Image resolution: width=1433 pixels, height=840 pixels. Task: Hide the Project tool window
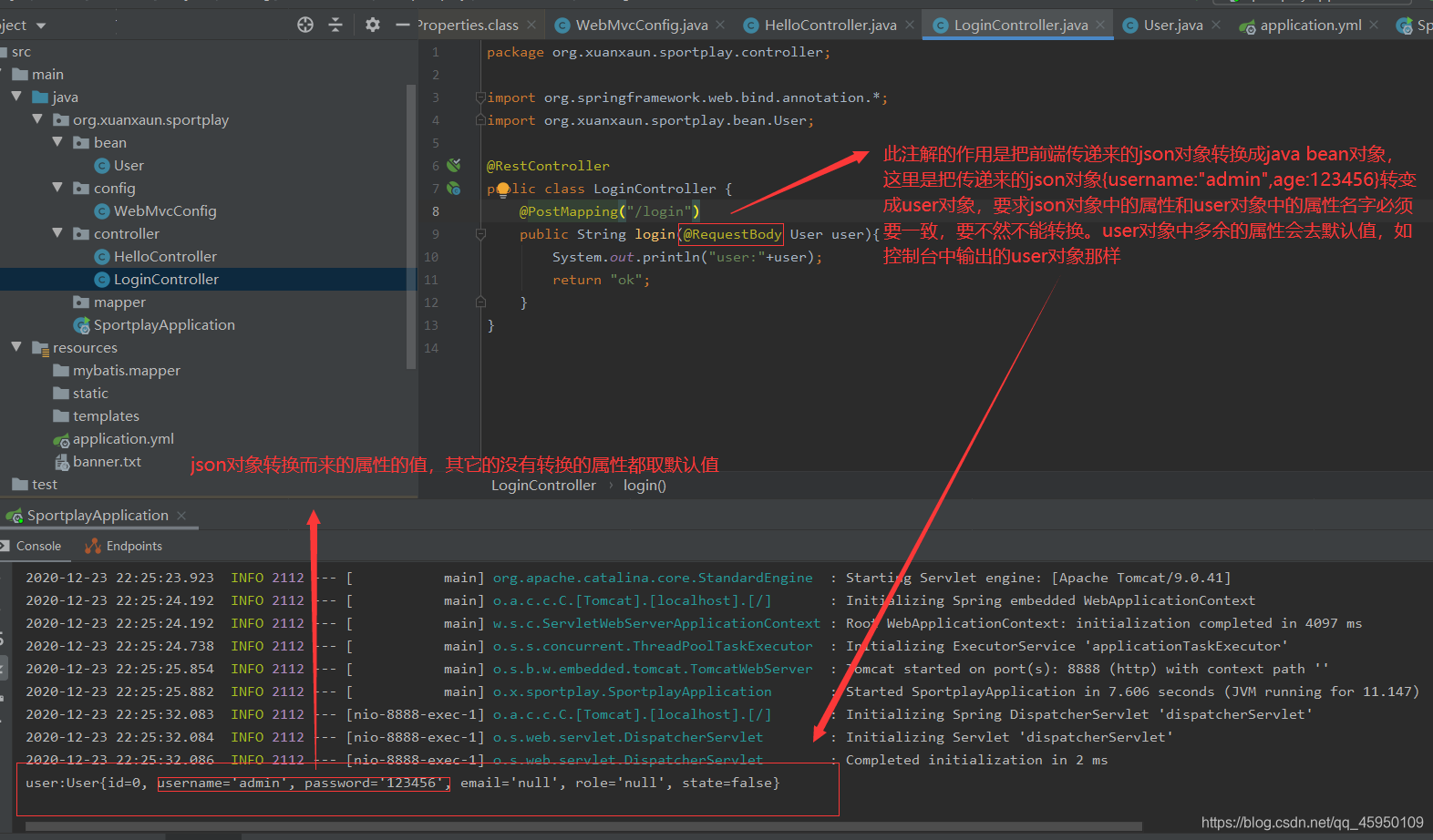click(x=402, y=25)
